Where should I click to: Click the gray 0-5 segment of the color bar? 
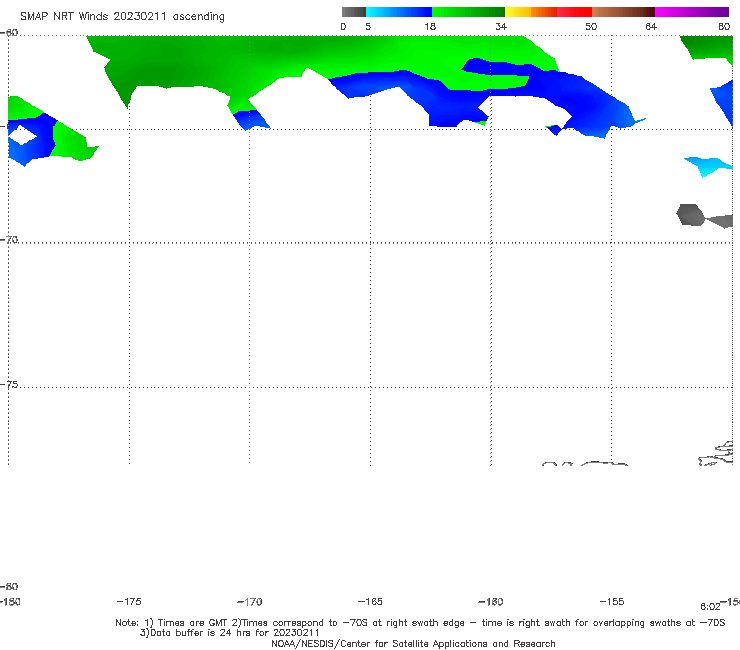click(x=353, y=12)
